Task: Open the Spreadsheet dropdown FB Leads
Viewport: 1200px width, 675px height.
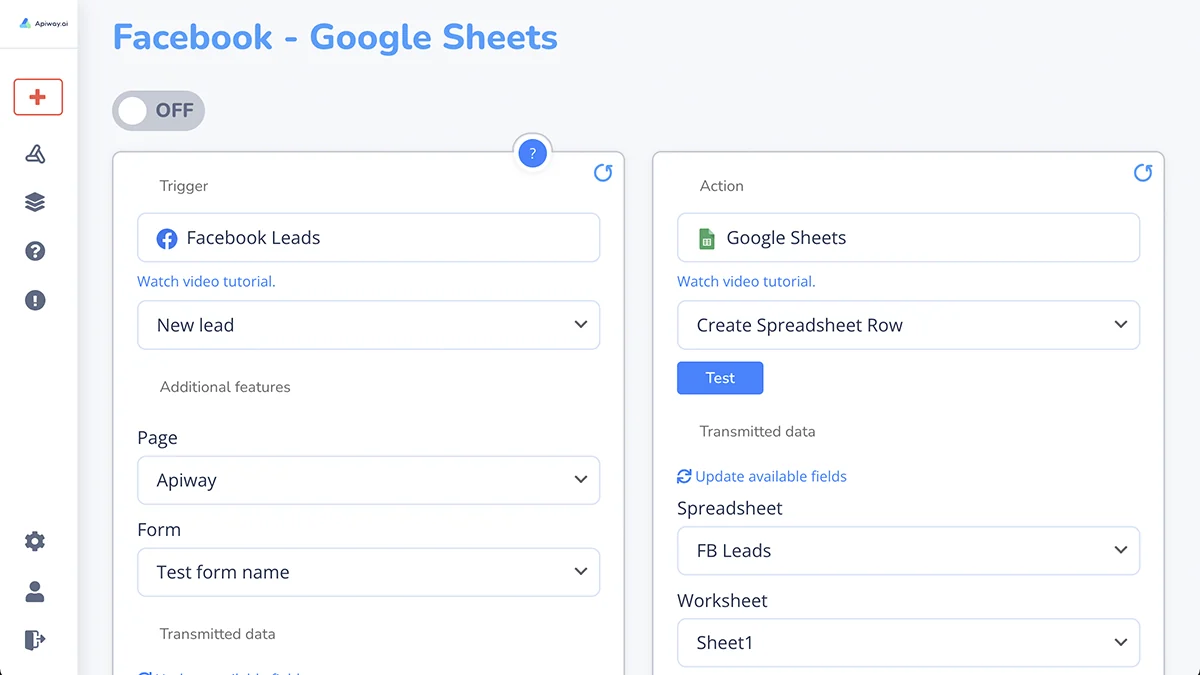Action: click(x=908, y=551)
